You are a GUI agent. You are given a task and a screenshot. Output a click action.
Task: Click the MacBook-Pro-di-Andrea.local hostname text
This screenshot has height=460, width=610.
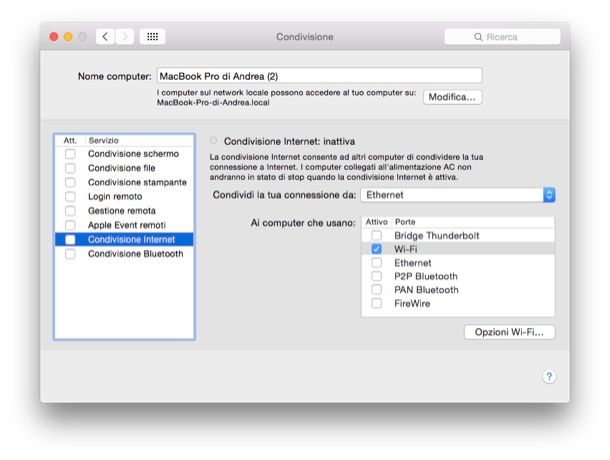213,103
